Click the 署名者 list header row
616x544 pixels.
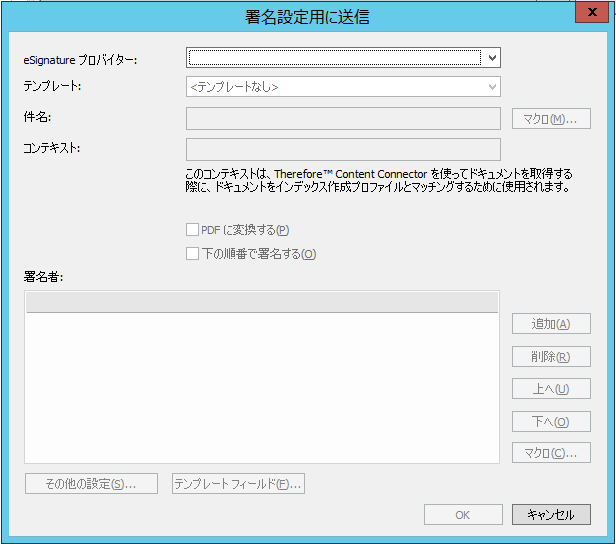point(262,302)
